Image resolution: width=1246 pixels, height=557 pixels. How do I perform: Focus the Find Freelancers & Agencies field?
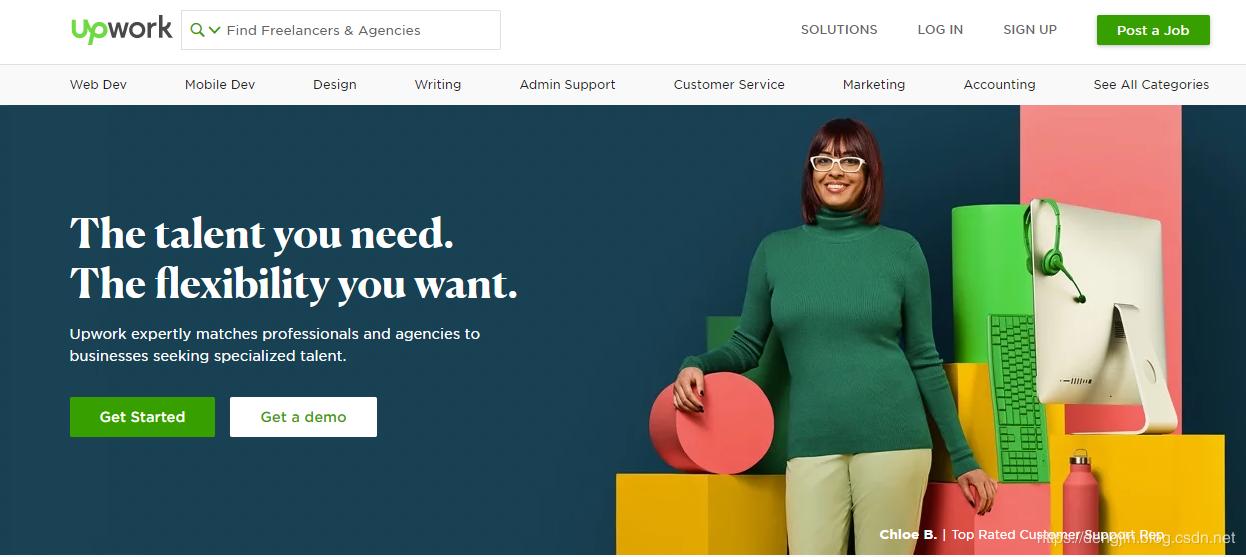[340, 30]
